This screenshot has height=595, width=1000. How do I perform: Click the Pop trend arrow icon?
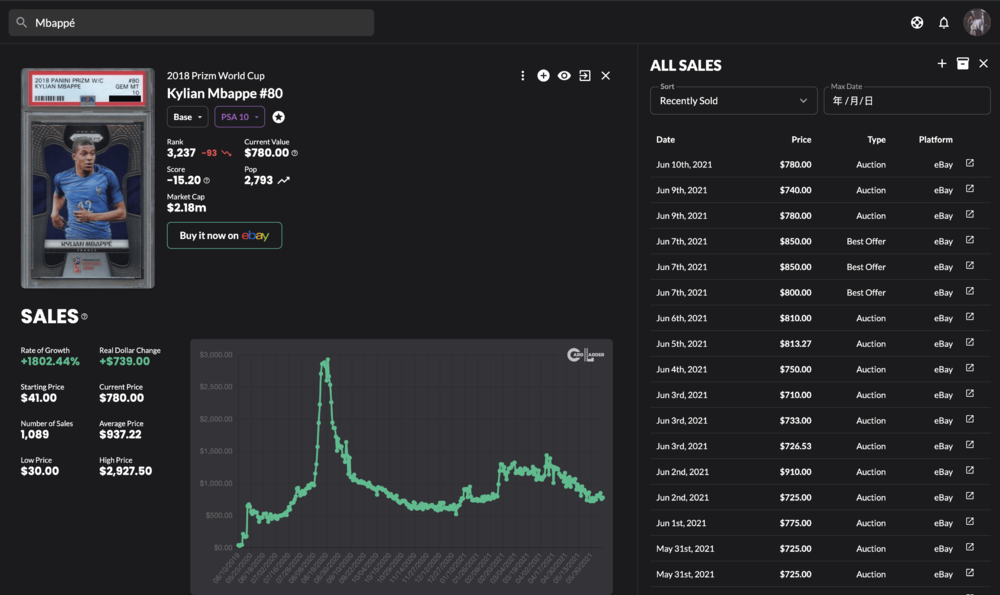pos(284,180)
